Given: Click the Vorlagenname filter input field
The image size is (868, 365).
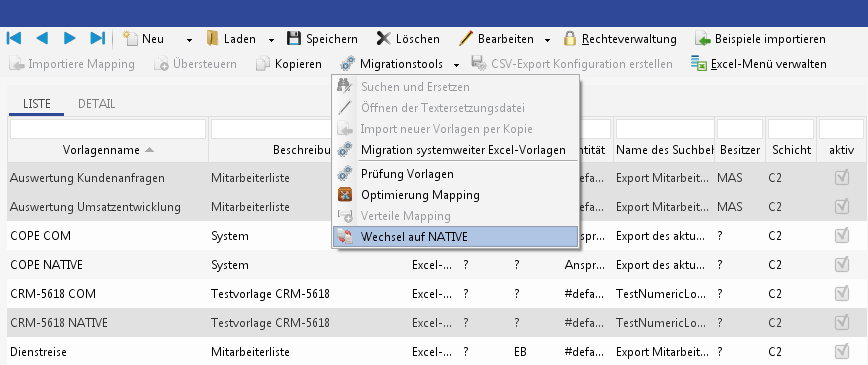Looking at the screenshot, I should [x=108, y=128].
